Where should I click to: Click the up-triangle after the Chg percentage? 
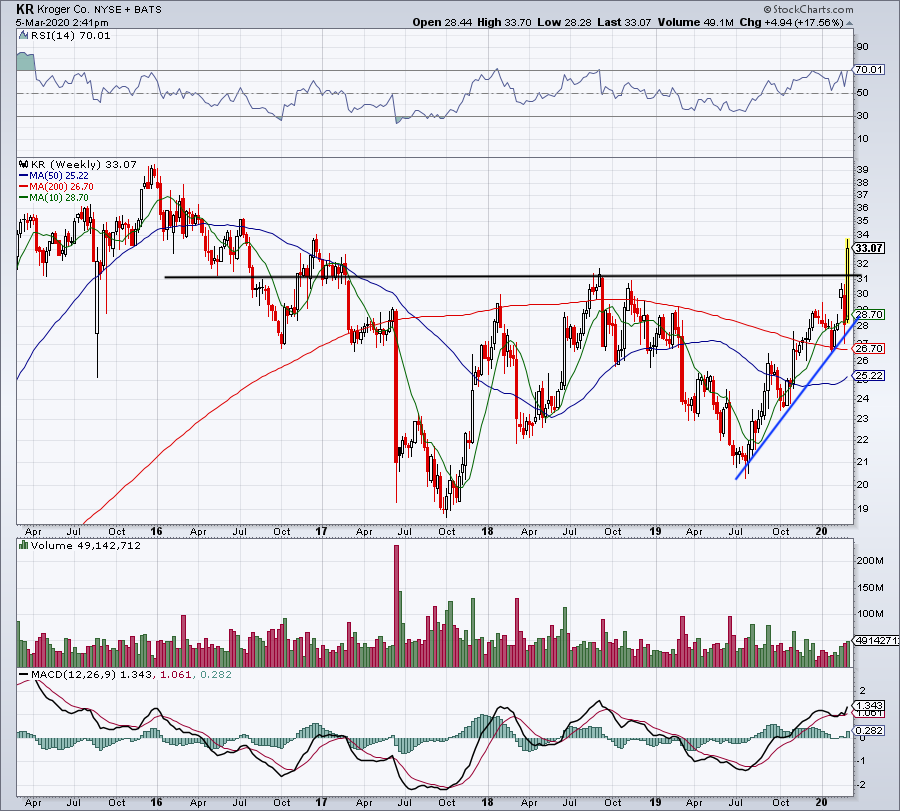(849, 23)
